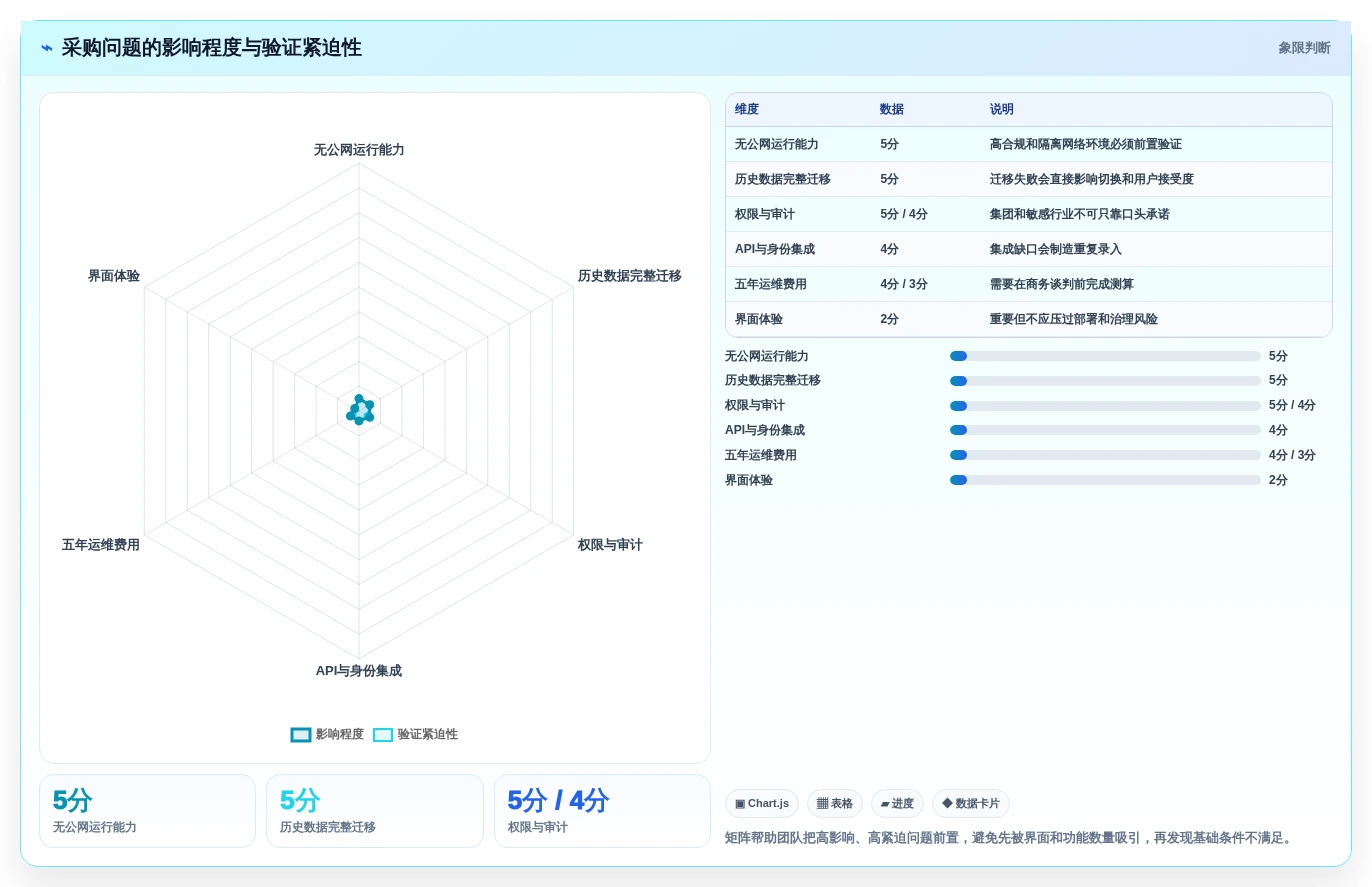Viewport: 1372px width, 887px height.
Task: Click table value 4分 / 3分
Action: pyautogui.click(x=904, y=284)
